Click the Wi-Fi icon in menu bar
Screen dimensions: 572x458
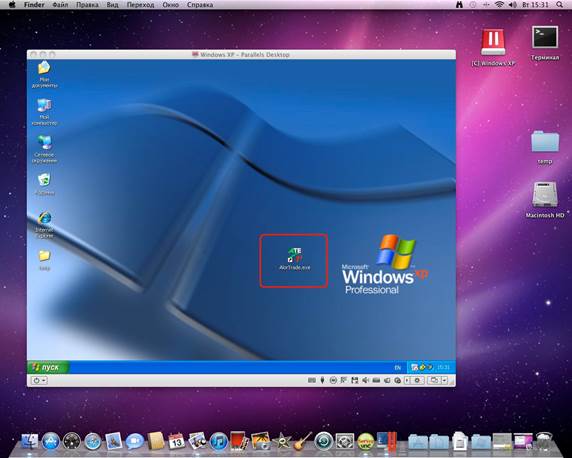pos(499,5)
